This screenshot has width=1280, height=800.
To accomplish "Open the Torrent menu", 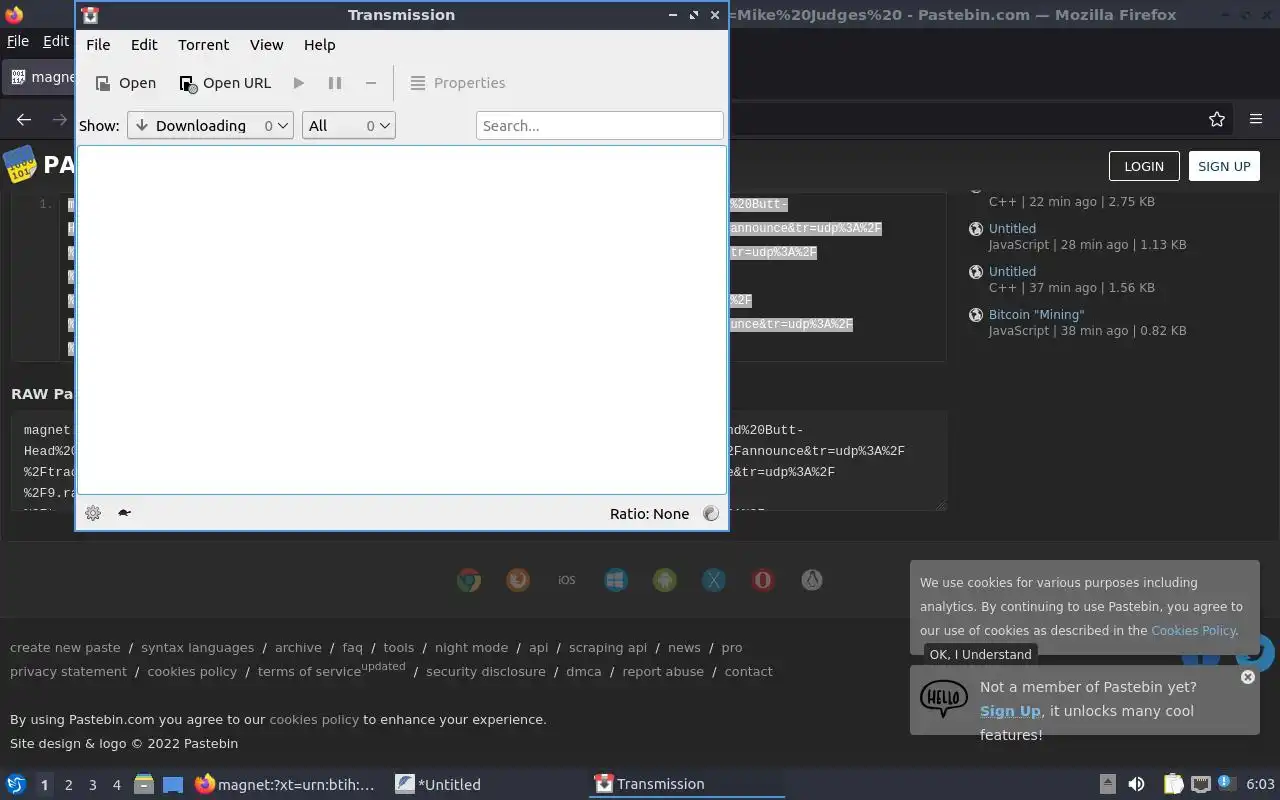I will (x=203, y=45).
